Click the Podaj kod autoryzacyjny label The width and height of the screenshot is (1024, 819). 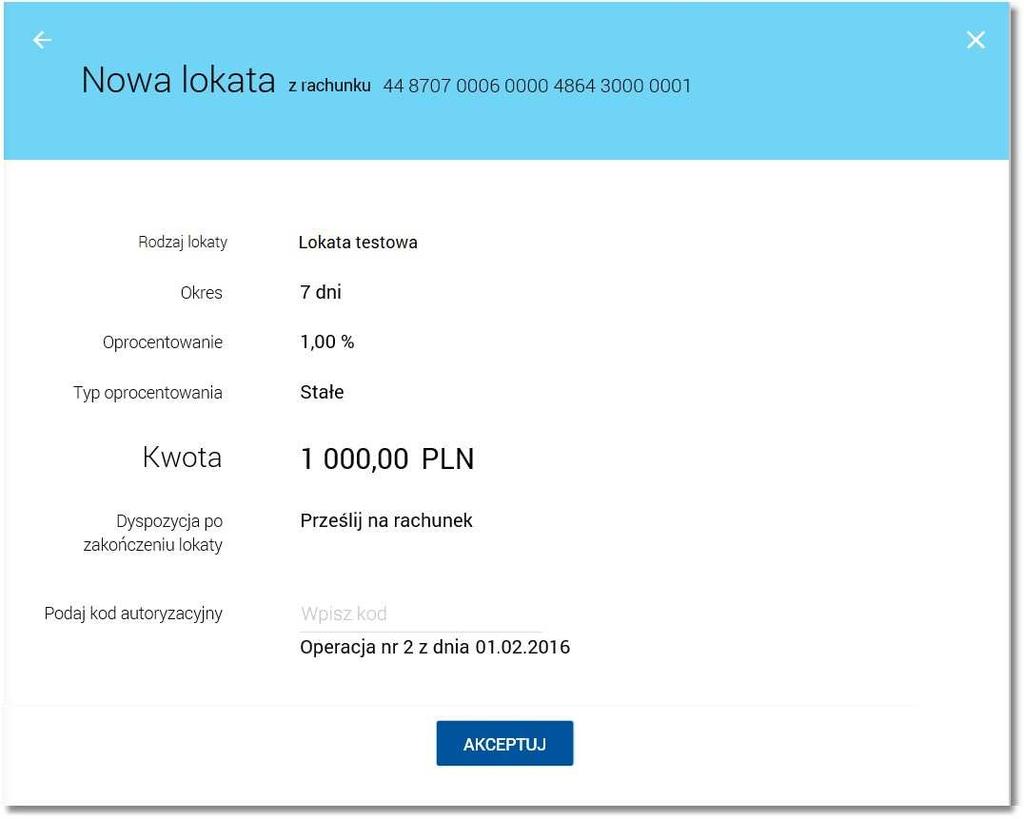133,614
